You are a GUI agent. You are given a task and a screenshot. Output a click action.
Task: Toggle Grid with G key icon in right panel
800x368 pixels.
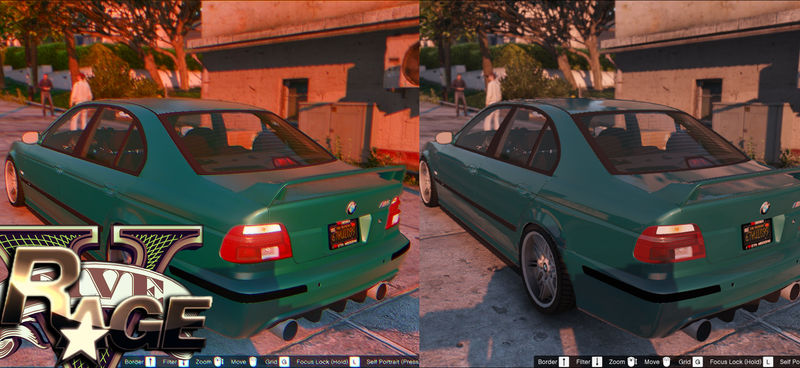pos(697,362)
